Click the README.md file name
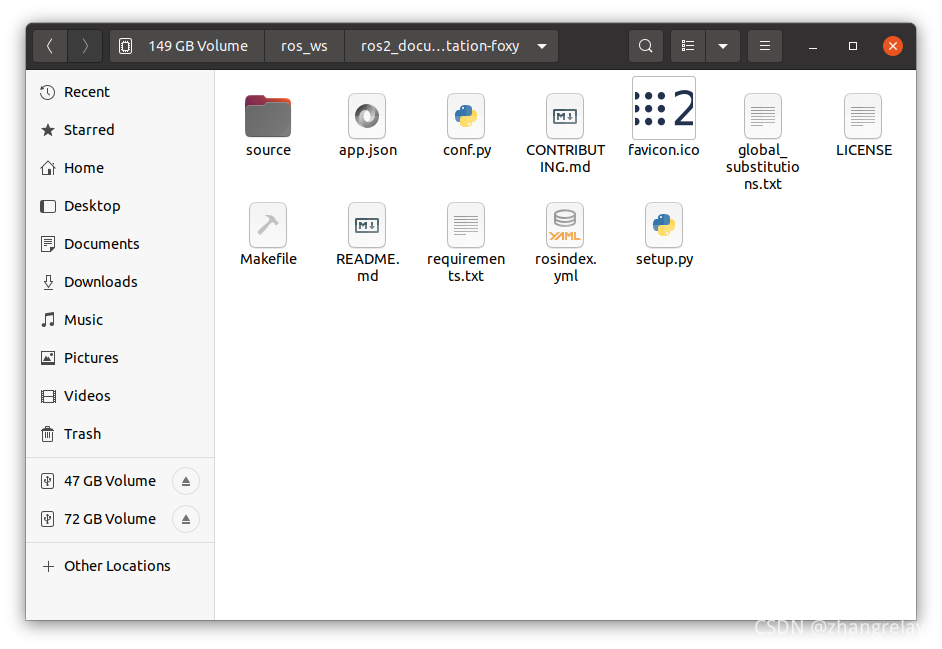 (368, 267)
